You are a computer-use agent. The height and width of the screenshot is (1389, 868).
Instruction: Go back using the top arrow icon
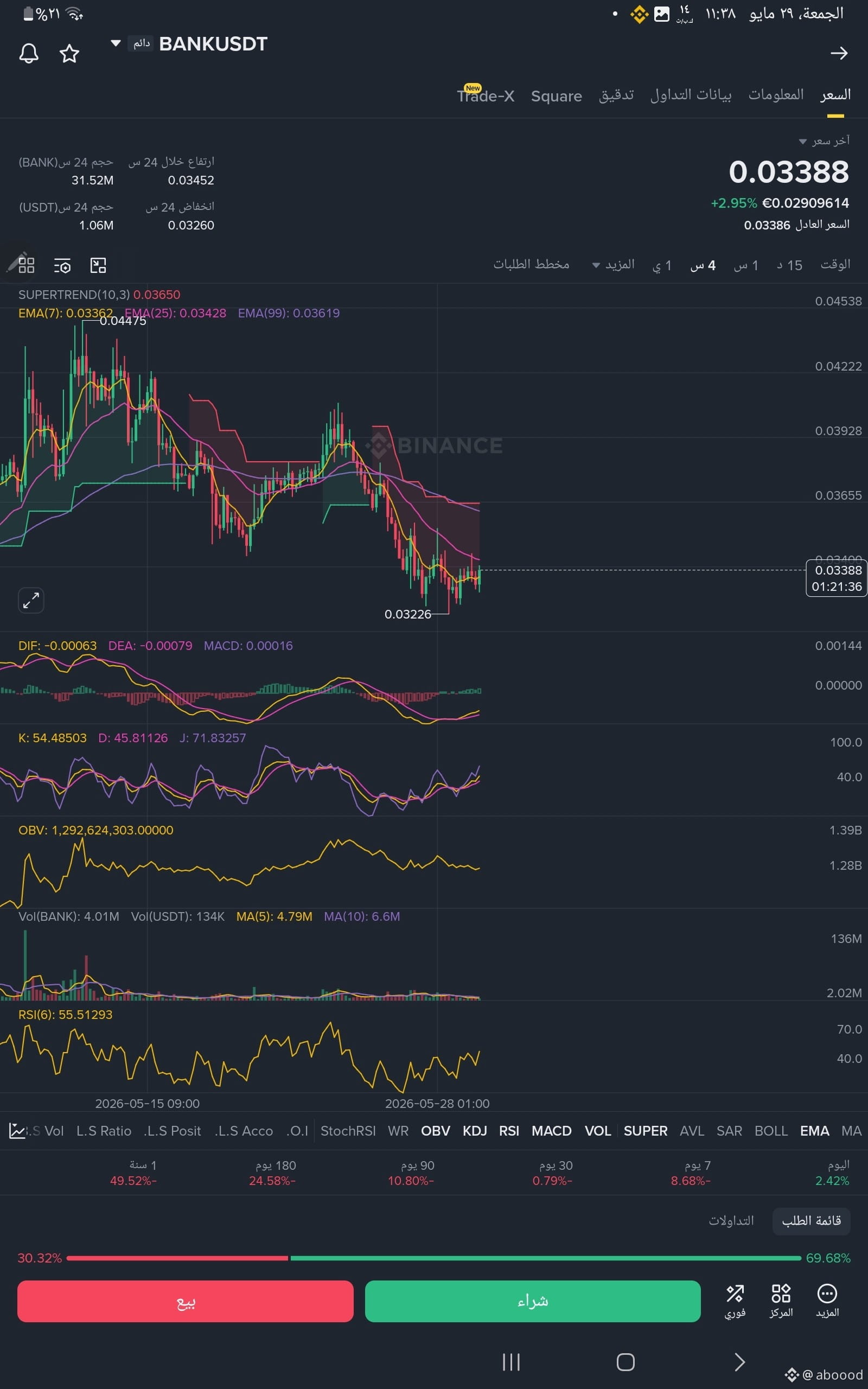tap(839, 53)
